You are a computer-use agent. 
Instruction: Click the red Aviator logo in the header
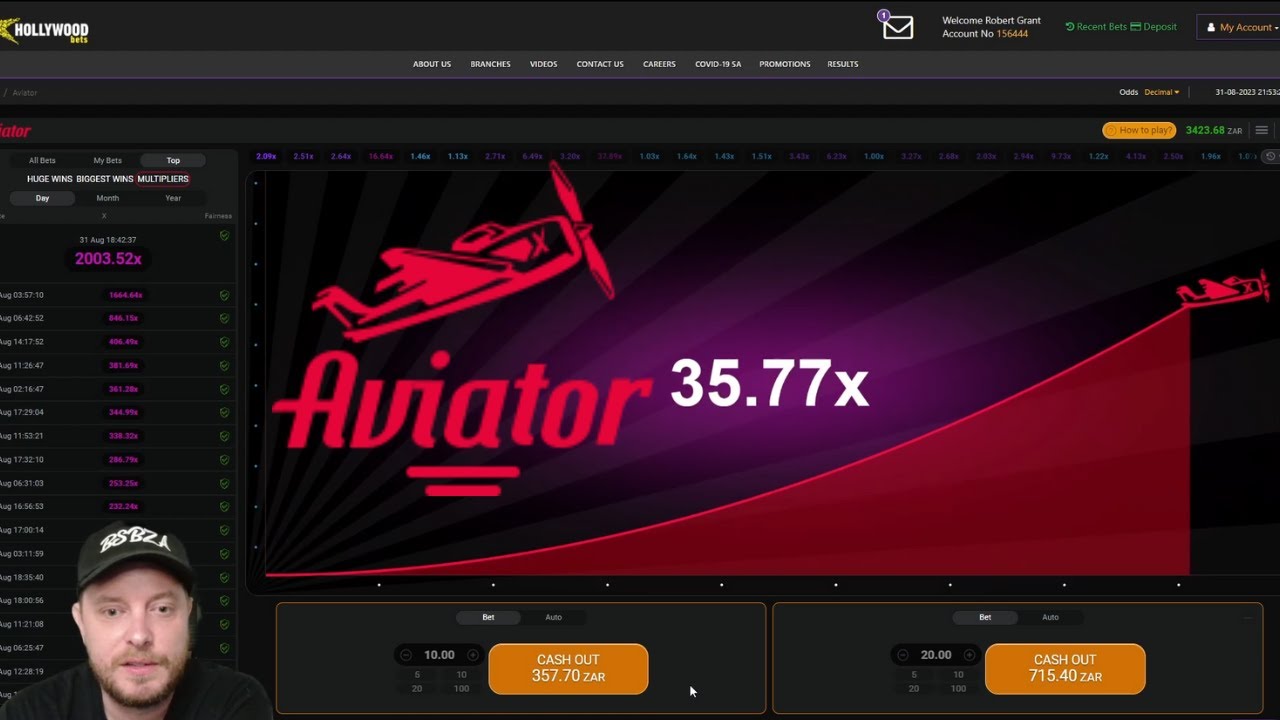[15, 131]
